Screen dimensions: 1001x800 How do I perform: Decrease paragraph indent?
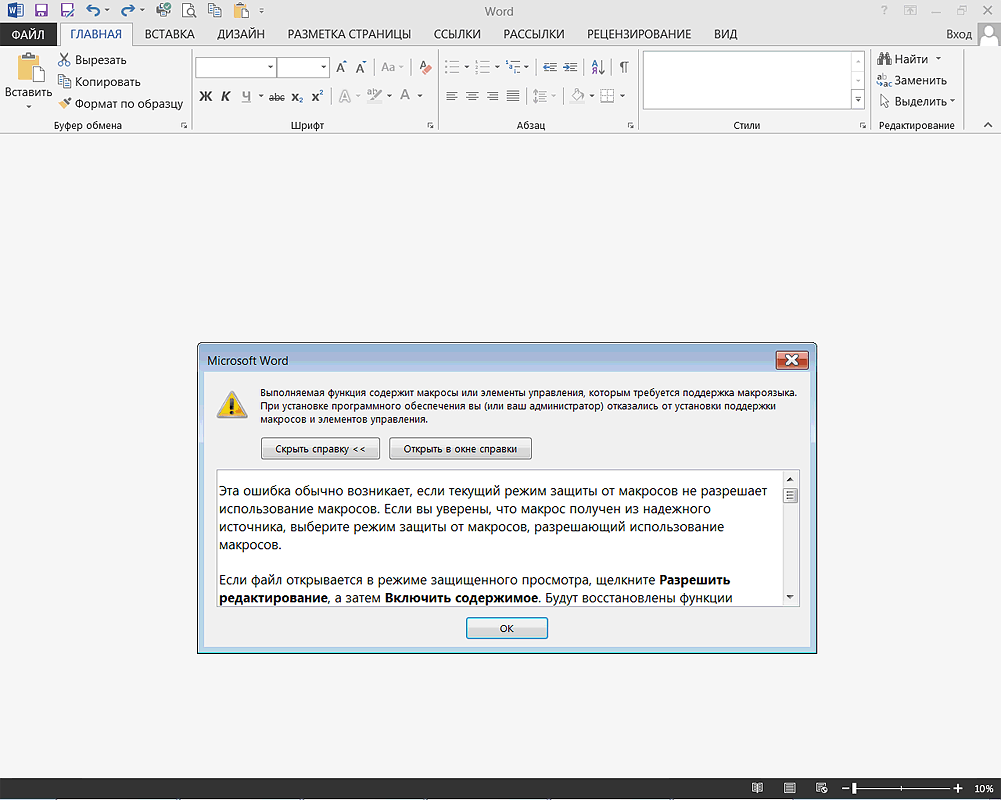coord(550,67)
